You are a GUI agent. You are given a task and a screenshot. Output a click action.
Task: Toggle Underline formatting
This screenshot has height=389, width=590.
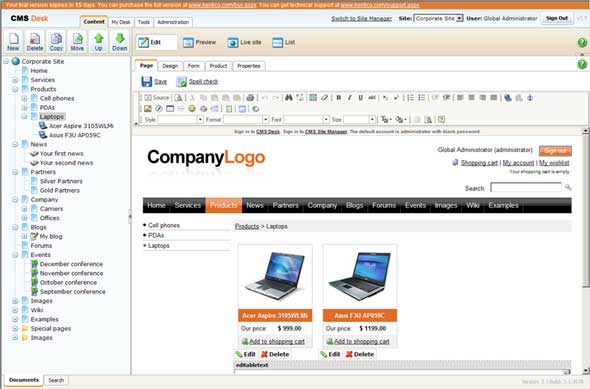click(x=360, y=97)
